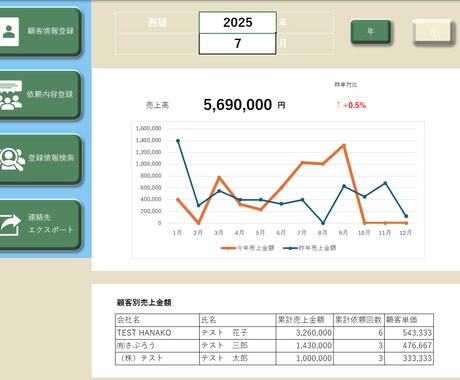This screenshot has width=460, height=380.
Task: Click the 1,000,000 sales cell
Action: coord(305,358)
